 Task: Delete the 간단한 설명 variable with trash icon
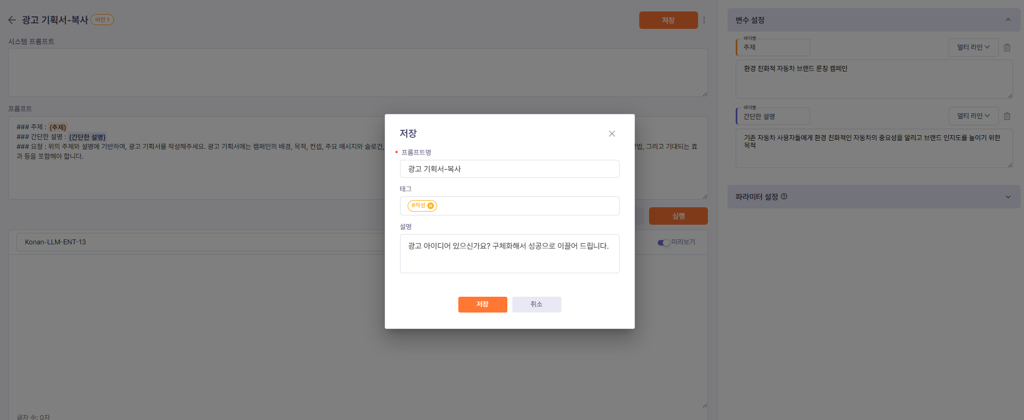point(1007,116)
